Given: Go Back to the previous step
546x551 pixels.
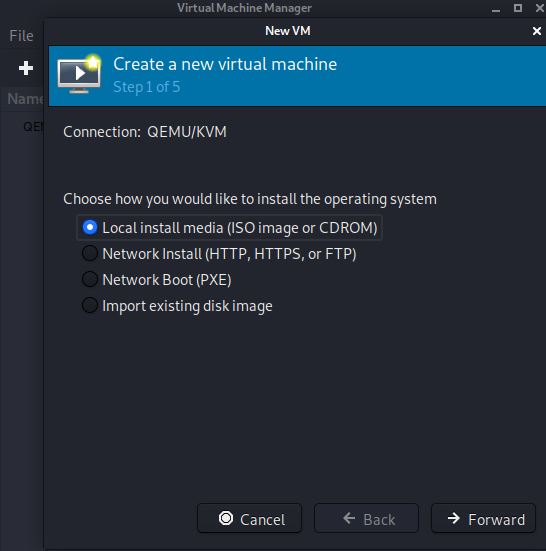Looking at the screenshot, I should click(366, 518).
